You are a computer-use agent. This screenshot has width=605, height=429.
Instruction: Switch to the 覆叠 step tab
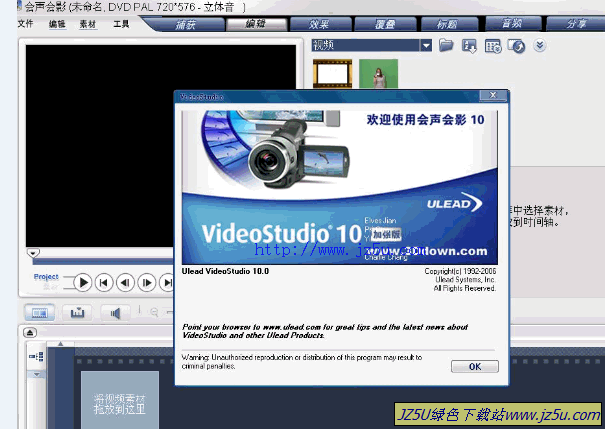tap(385, 24)
